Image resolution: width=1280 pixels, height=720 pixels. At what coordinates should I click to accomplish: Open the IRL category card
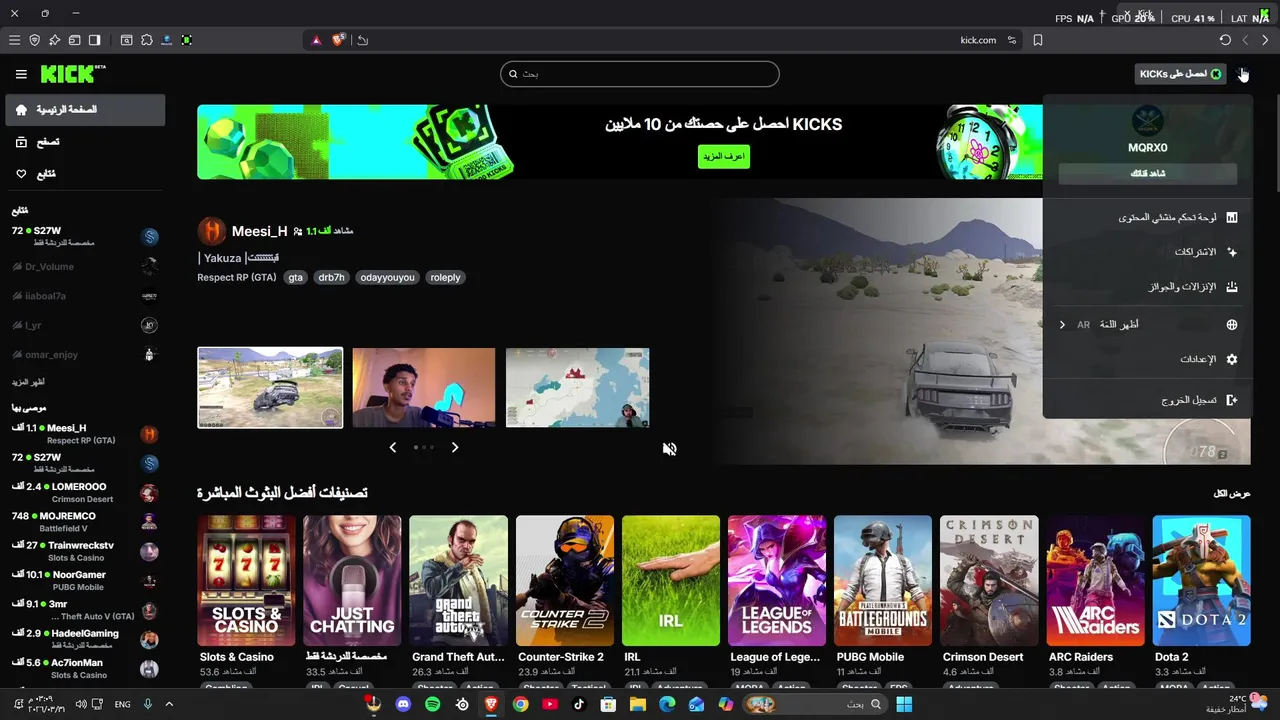671,581
